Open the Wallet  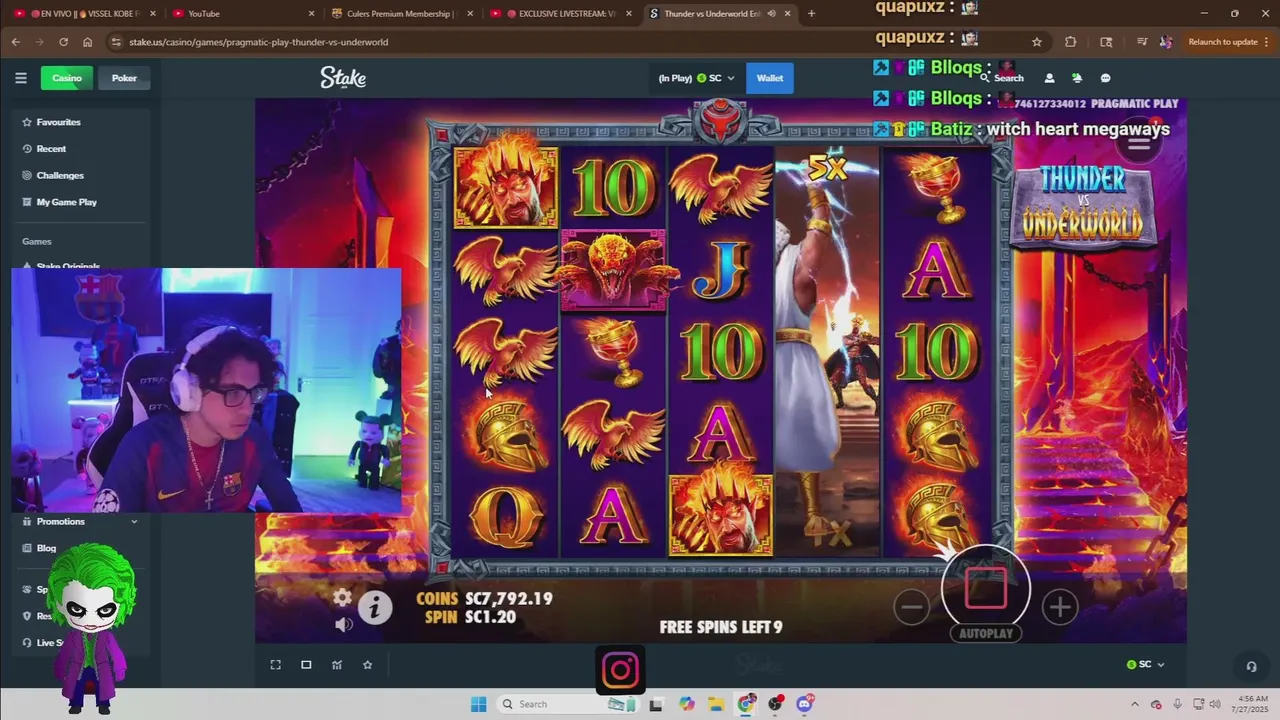pos(770,78)
